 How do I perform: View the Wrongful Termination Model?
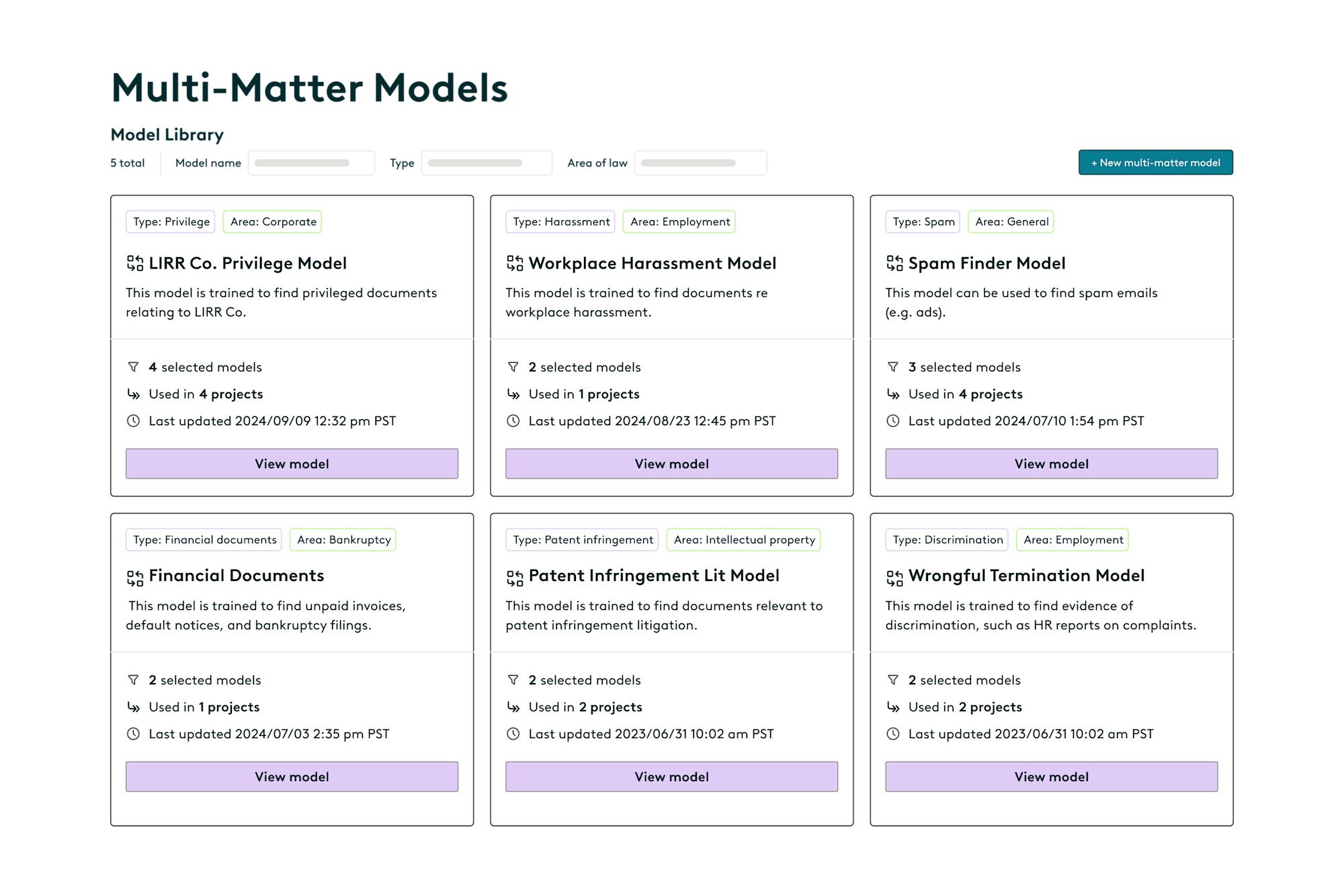1052,776
